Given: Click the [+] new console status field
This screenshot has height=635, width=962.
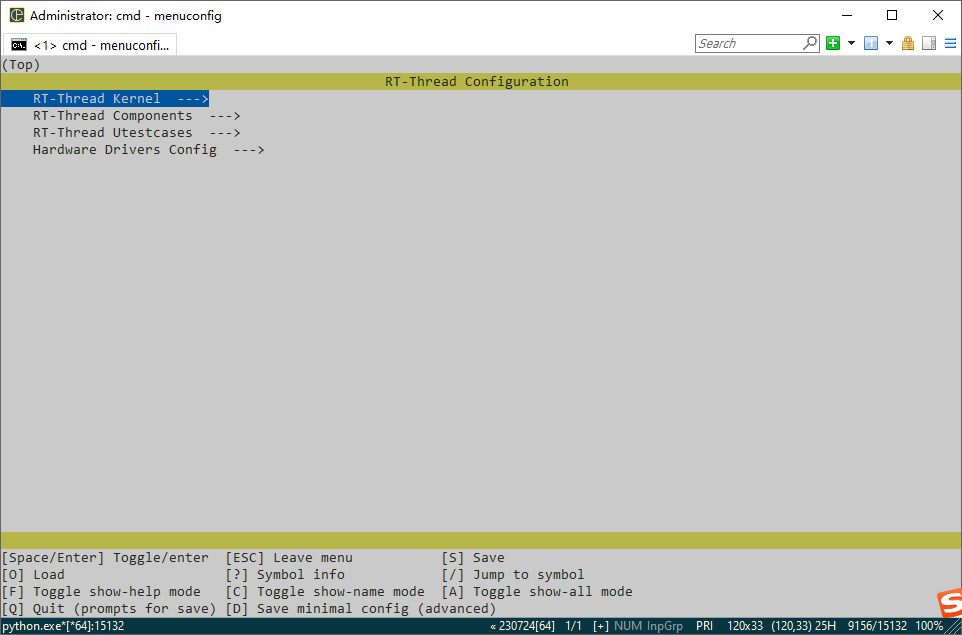Looking at the screenshot, I should click(601, 626).
